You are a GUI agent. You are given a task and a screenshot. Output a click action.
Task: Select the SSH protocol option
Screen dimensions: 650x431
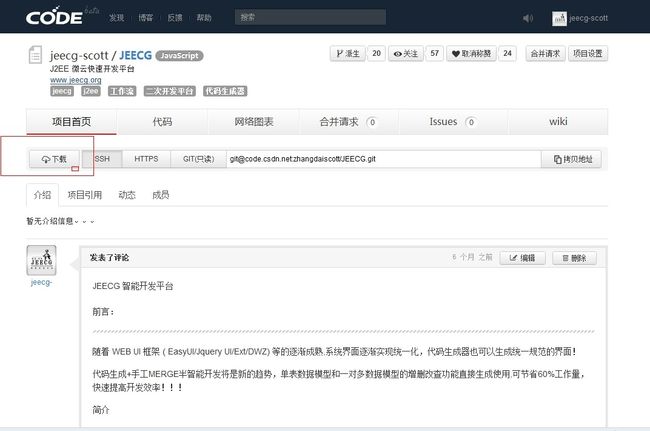click(x=102, y=159)
